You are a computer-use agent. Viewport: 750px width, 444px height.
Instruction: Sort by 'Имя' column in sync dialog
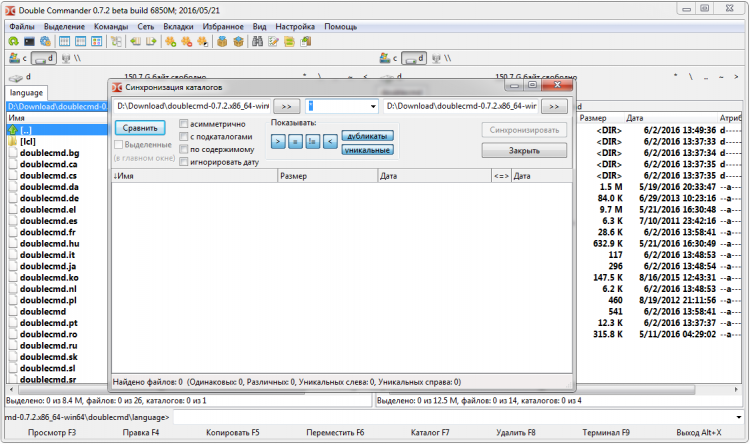pos(194,176)
